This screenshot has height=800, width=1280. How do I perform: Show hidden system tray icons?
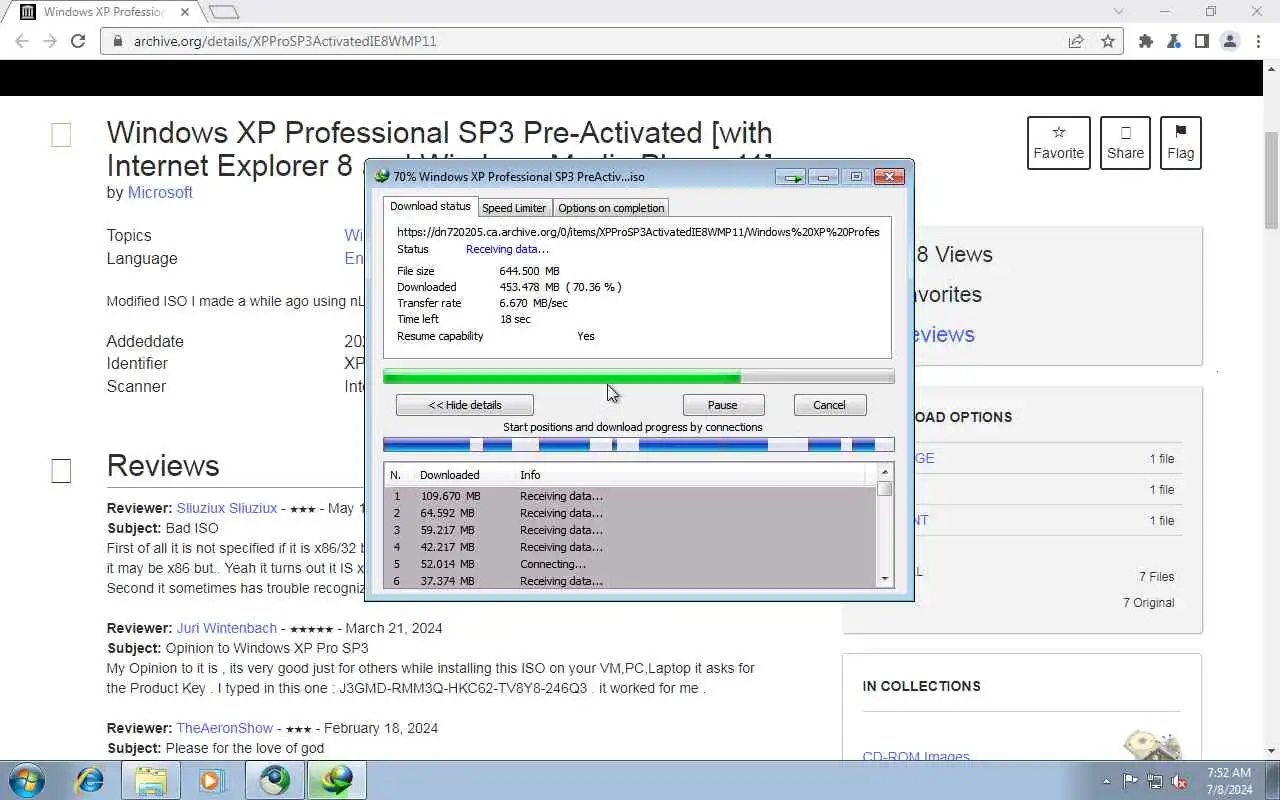[1106, 781]
